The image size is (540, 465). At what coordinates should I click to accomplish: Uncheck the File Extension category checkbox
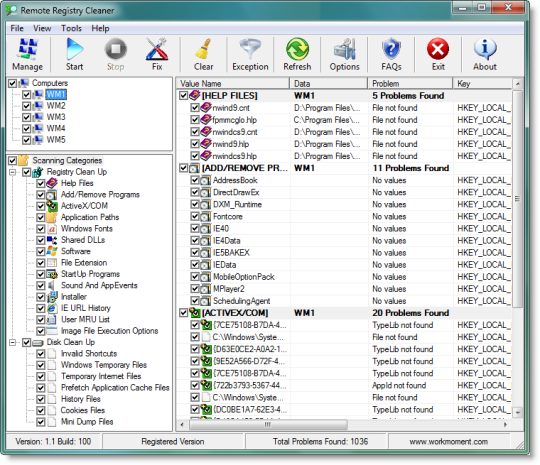pyautogui.click(x=41, y=263)
